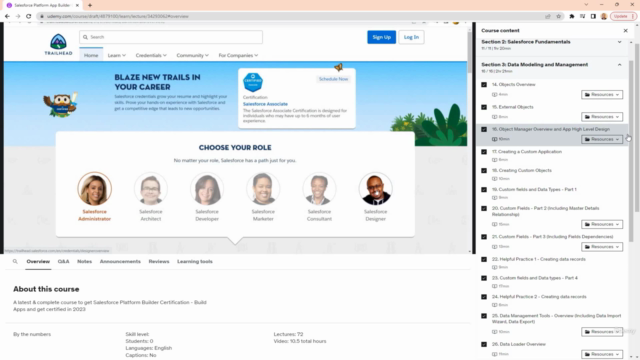Open Resources dropdown for Data Management Tools
The height and width of the screenshot is (360, 640).
tap(602, 332)
